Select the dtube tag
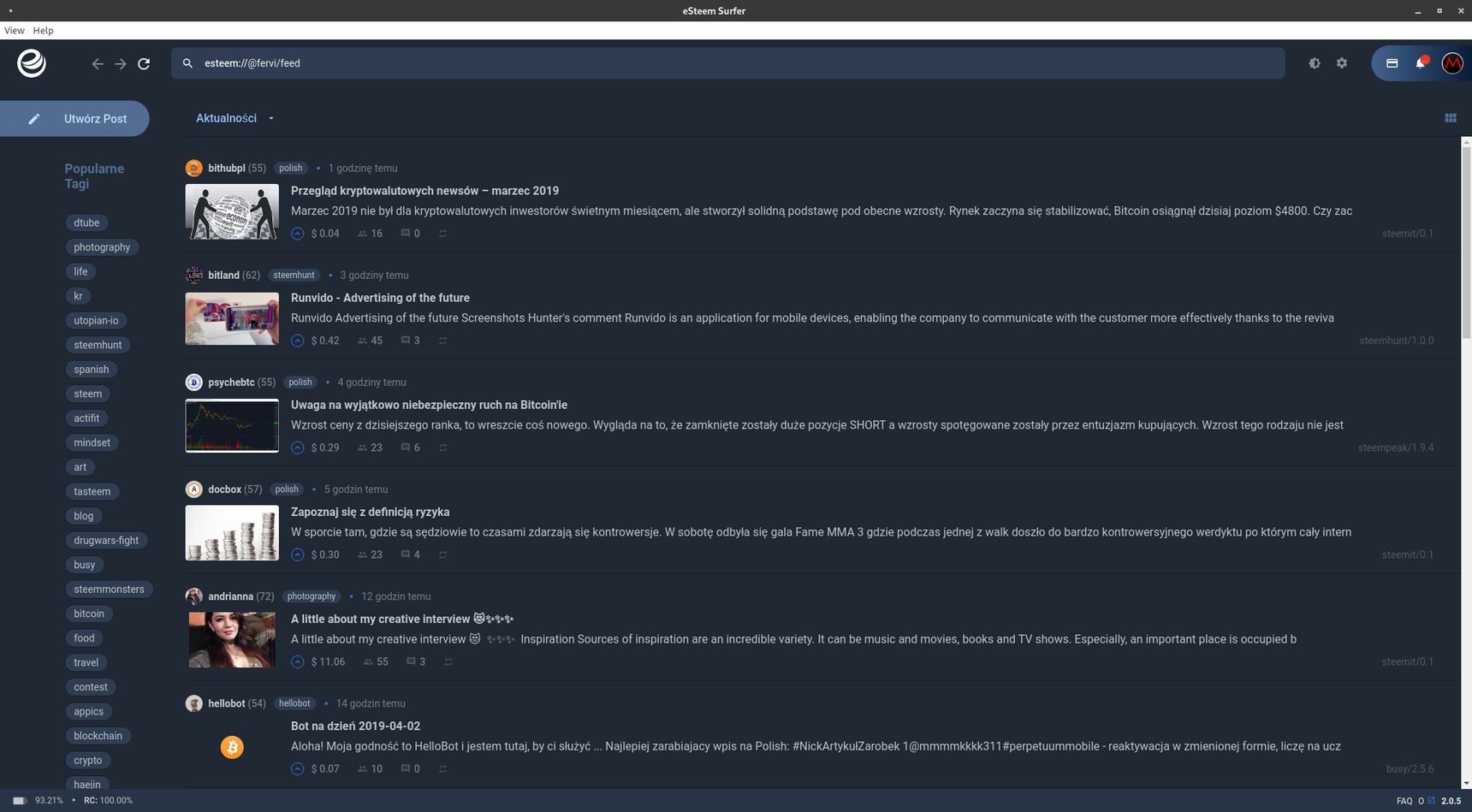Image resolution: width=1472 pixels, height=812 pixels. point(86,222)
